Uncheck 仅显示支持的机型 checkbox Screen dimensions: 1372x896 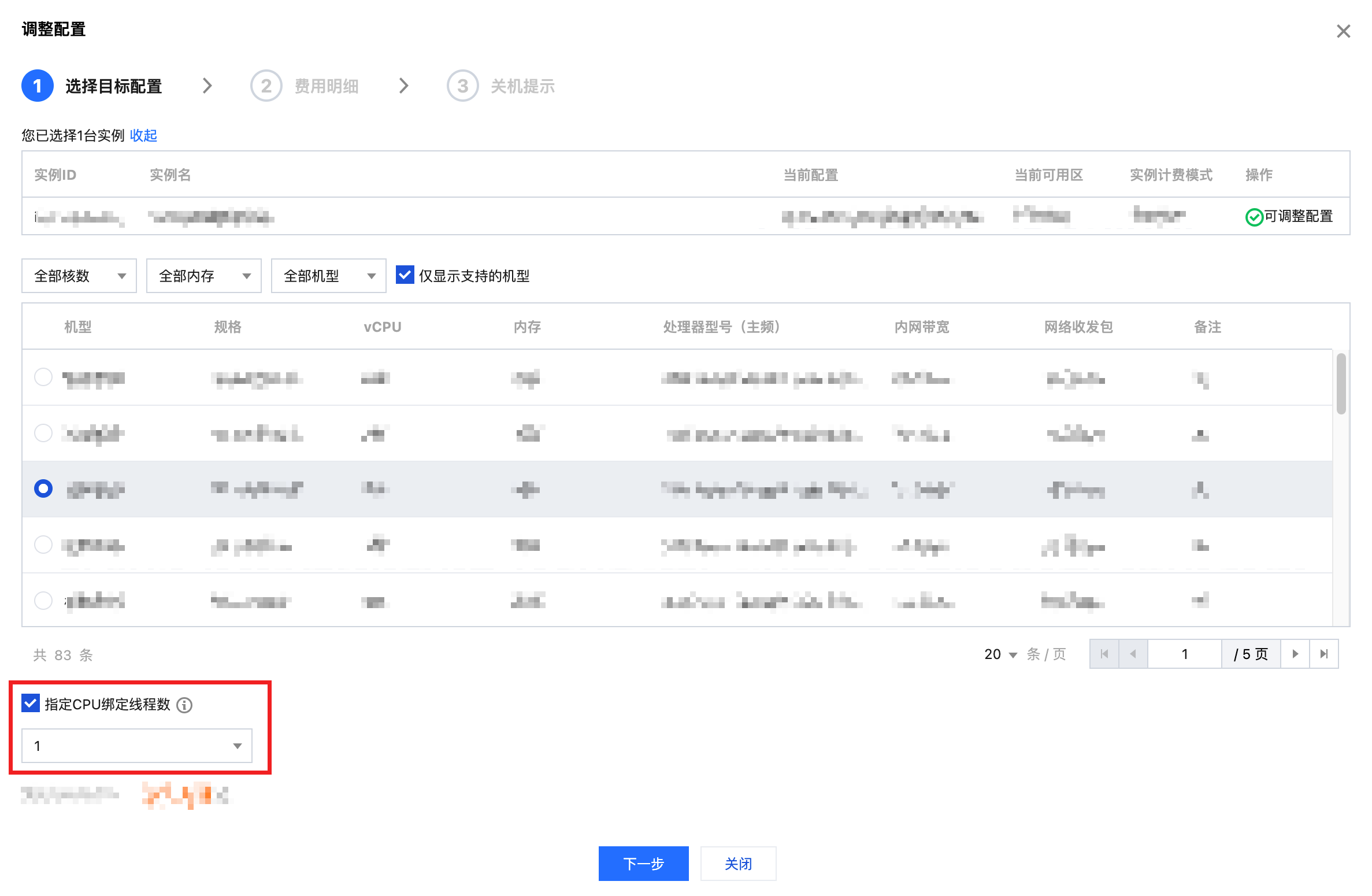point(405,275)
